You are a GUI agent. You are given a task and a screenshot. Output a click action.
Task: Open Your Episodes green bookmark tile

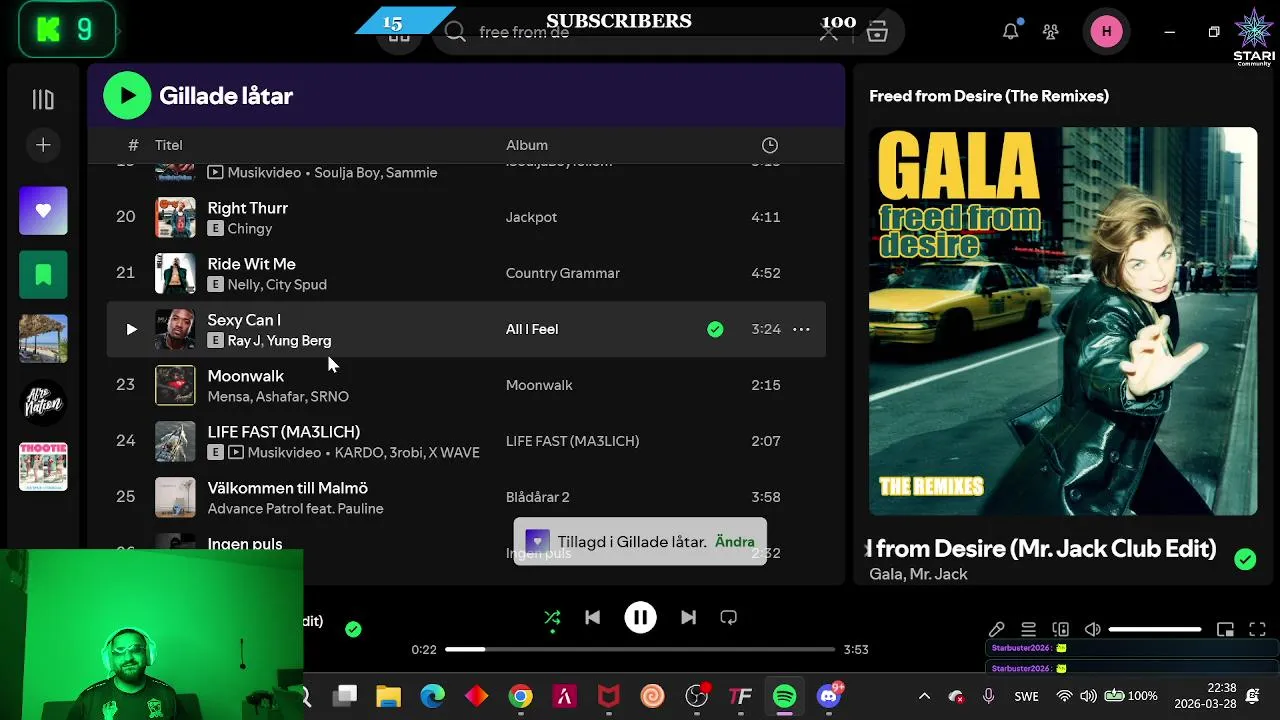43,275
